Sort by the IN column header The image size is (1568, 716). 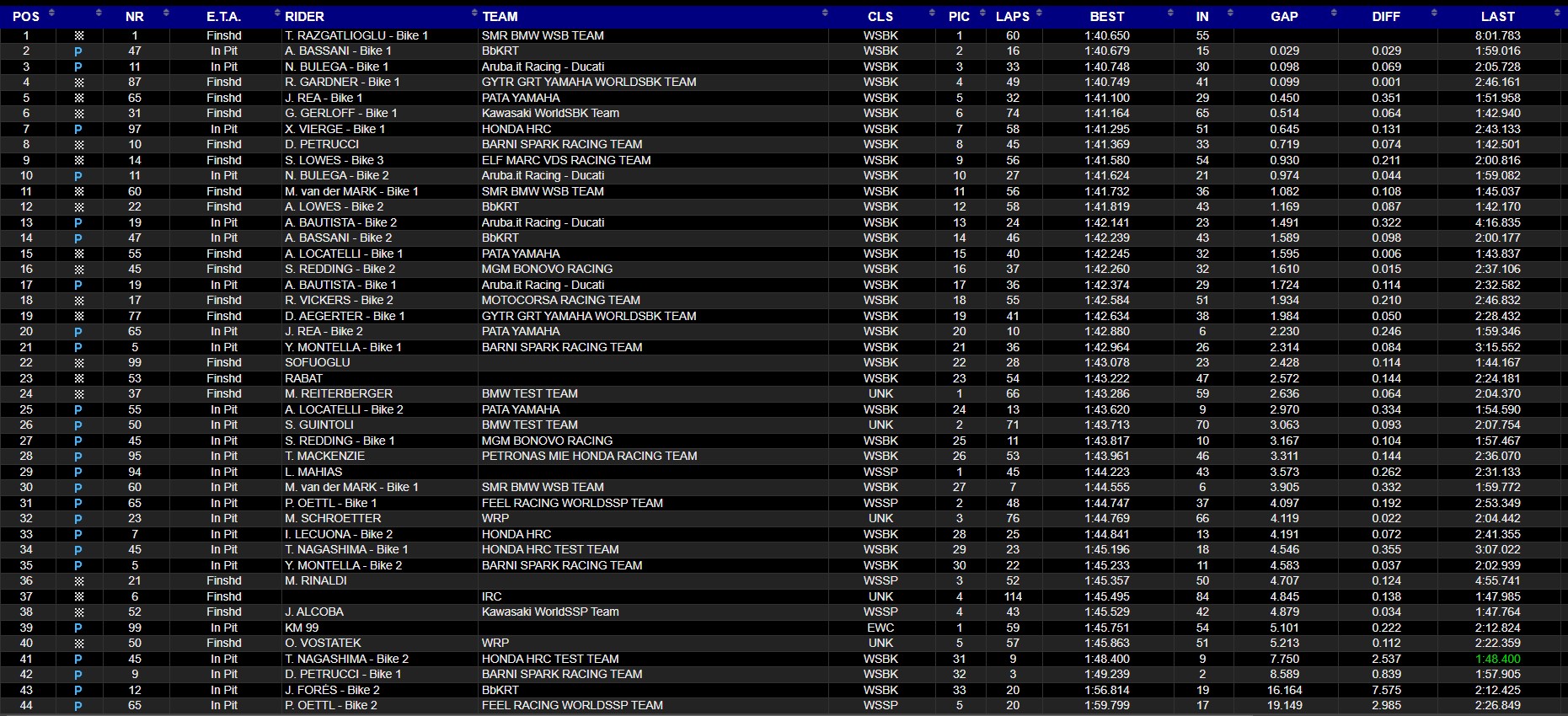[1202, 16]
